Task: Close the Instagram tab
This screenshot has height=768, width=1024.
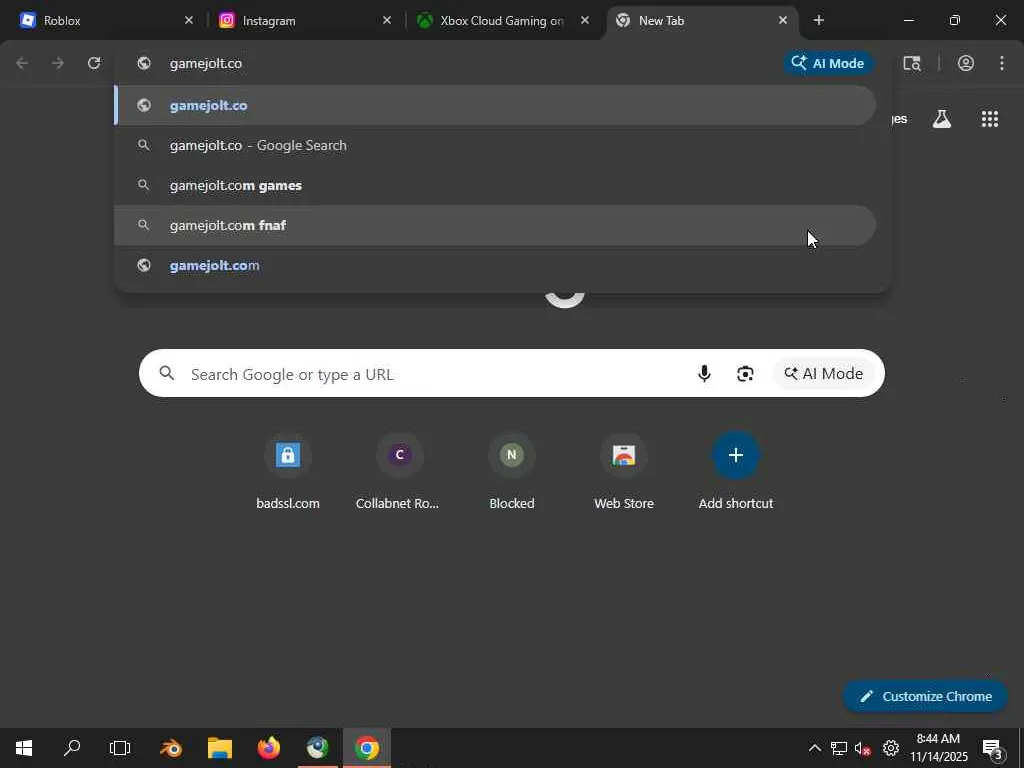Action: click(387, 20)
